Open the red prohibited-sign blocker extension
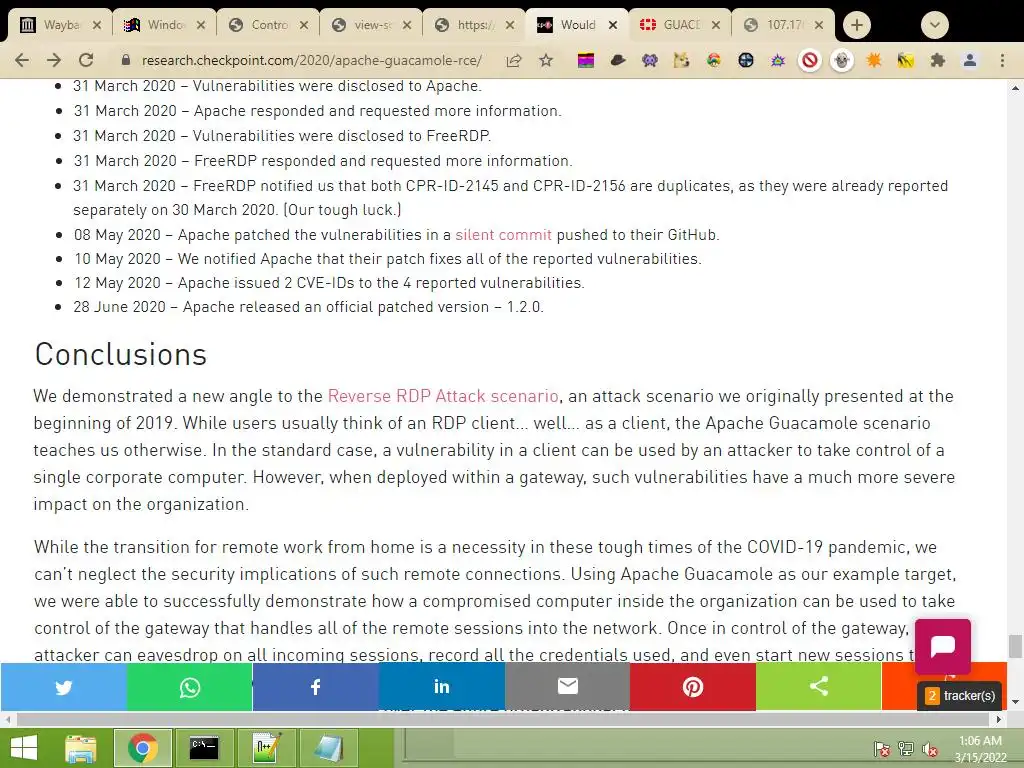 810,61
